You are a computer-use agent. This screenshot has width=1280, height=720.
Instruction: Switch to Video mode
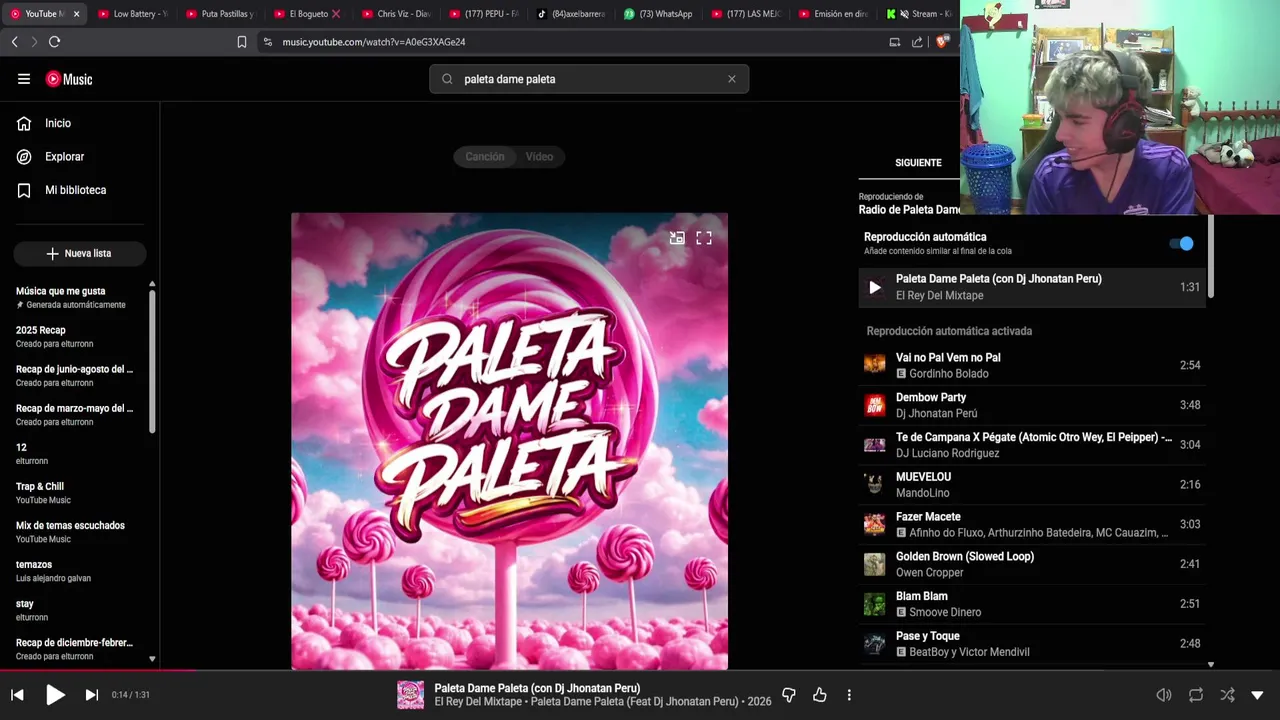pyautogui.click(x=540, y=156)
